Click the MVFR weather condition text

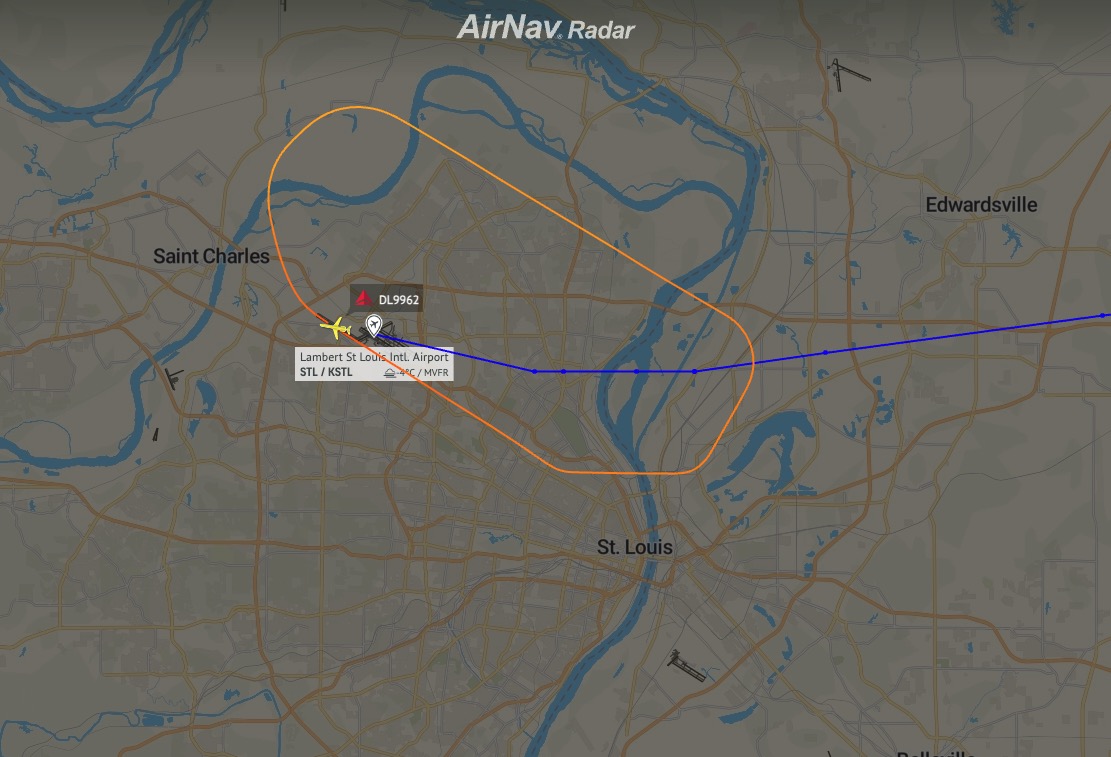[436, 373]
